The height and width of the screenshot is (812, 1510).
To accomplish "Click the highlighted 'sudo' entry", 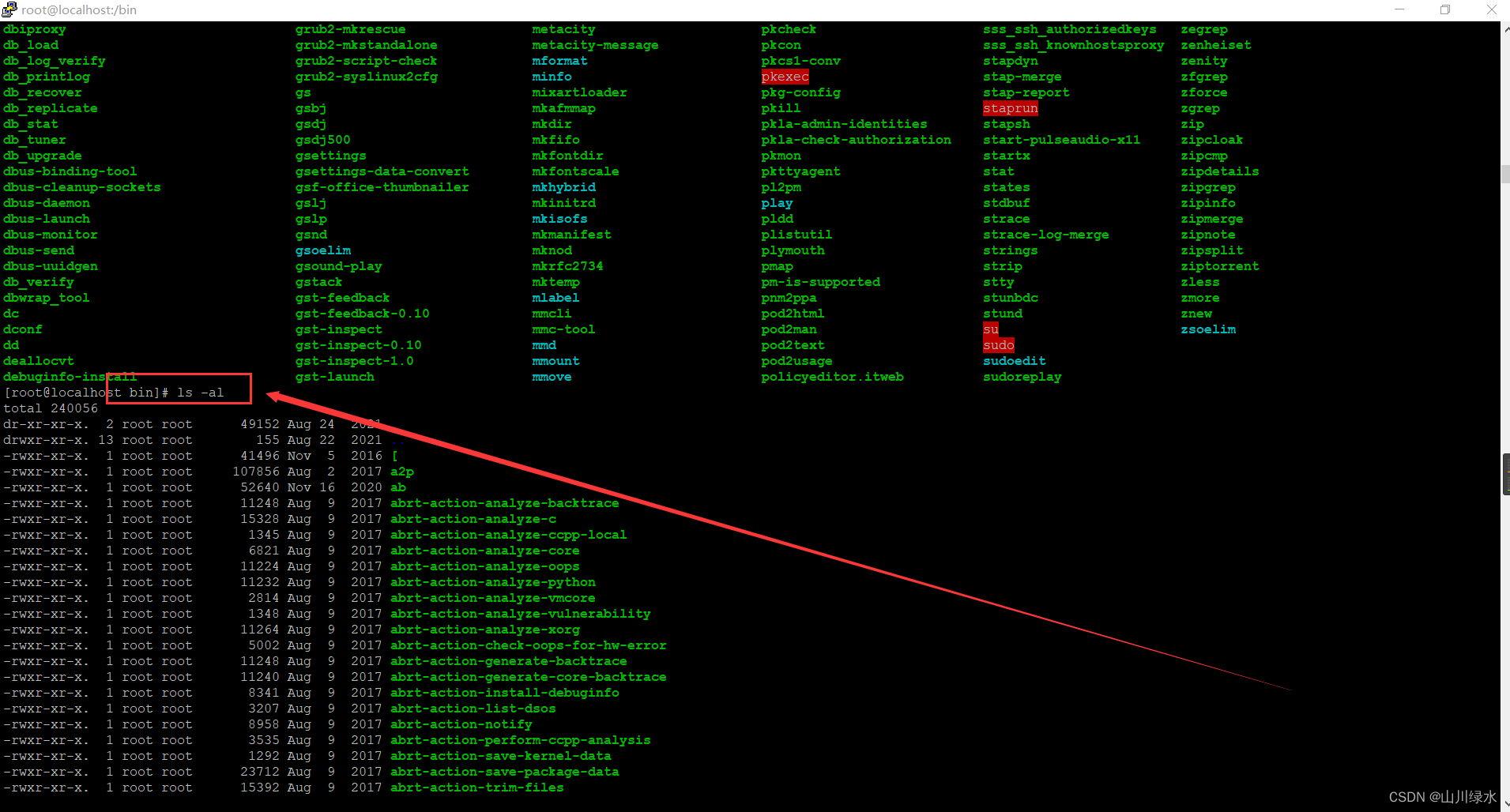I will point(999,345).
